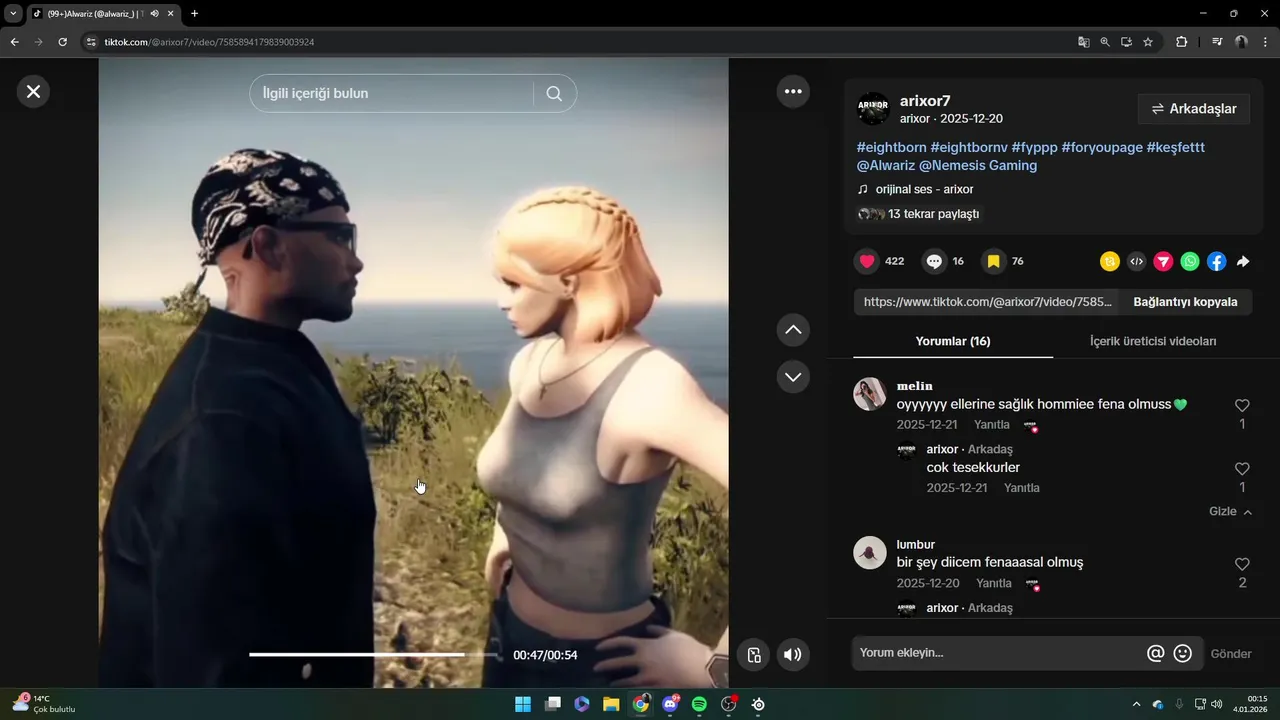
Task: Reply to melin's comment via 'Yanıtla'
Action: 992,424
